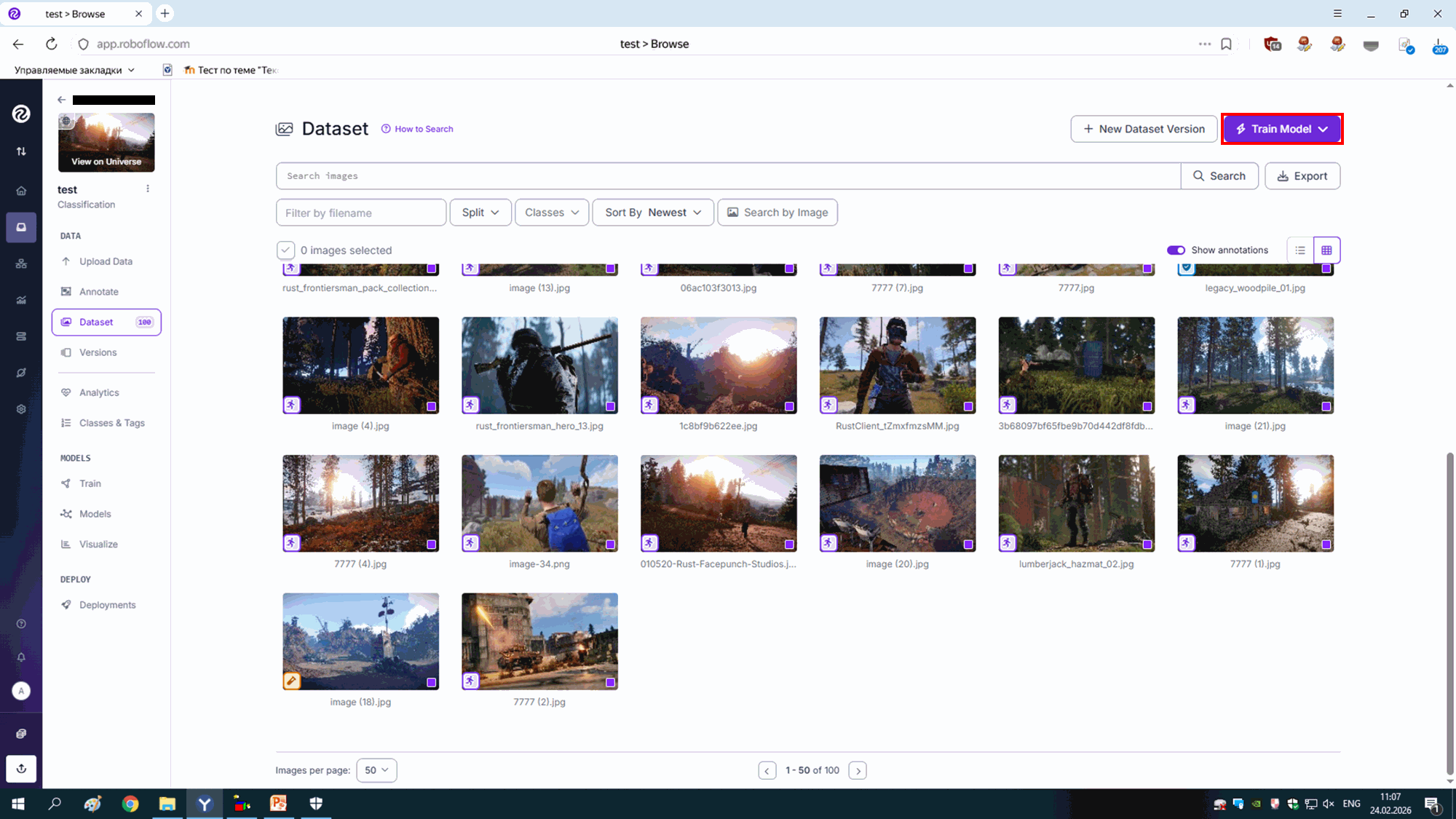
Task: Change Images per page from 50
Action: pos(376,770)
